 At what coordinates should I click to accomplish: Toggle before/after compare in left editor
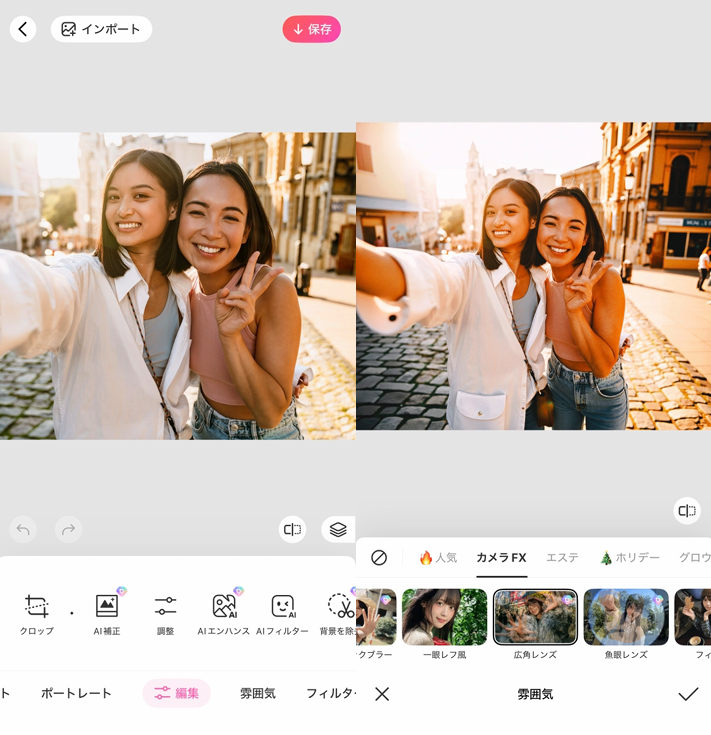click(292, 530)
